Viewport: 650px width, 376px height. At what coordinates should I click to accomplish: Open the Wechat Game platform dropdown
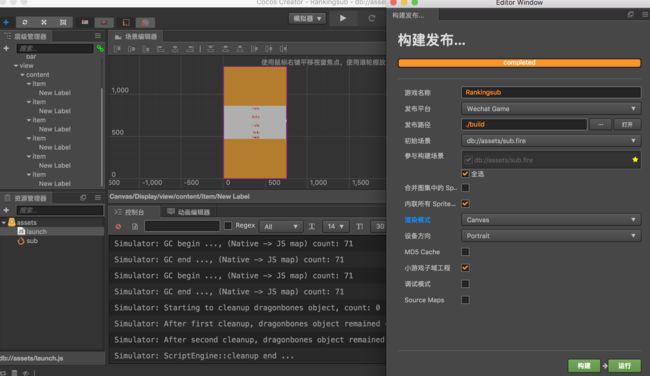(551, 109)
